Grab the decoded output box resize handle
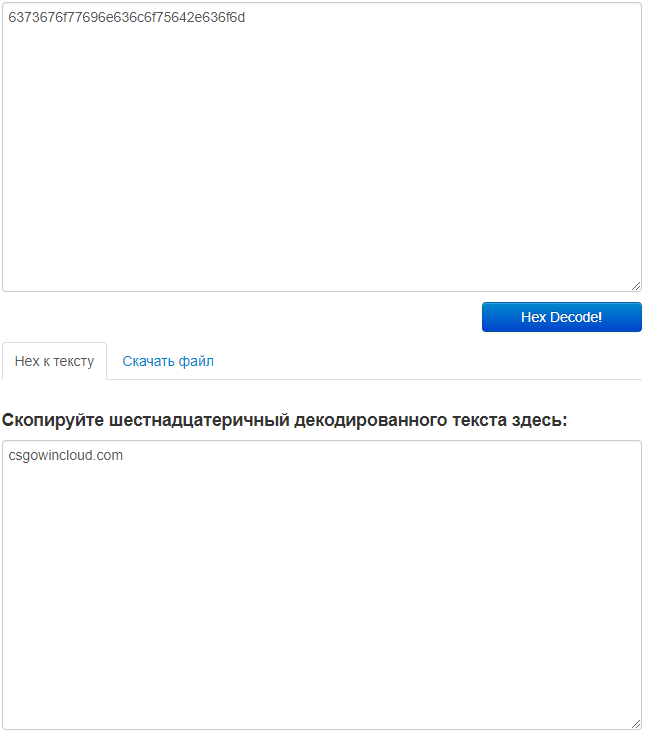Screen dimensions: 645x730 [x=636, y=724]
